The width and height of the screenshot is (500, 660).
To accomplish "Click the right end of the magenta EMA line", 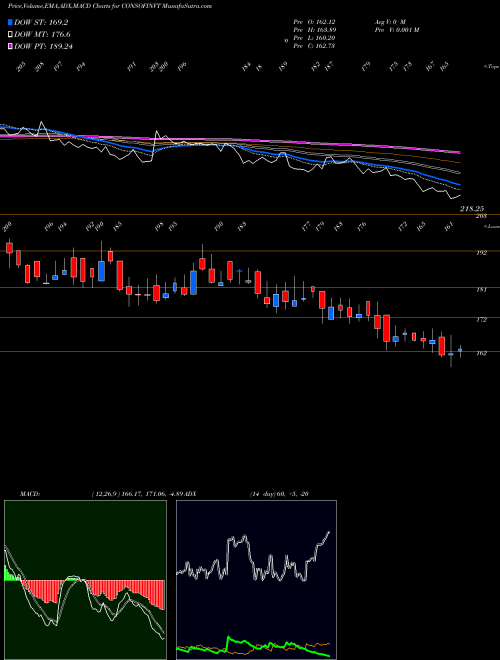I will tap(459, 152).
